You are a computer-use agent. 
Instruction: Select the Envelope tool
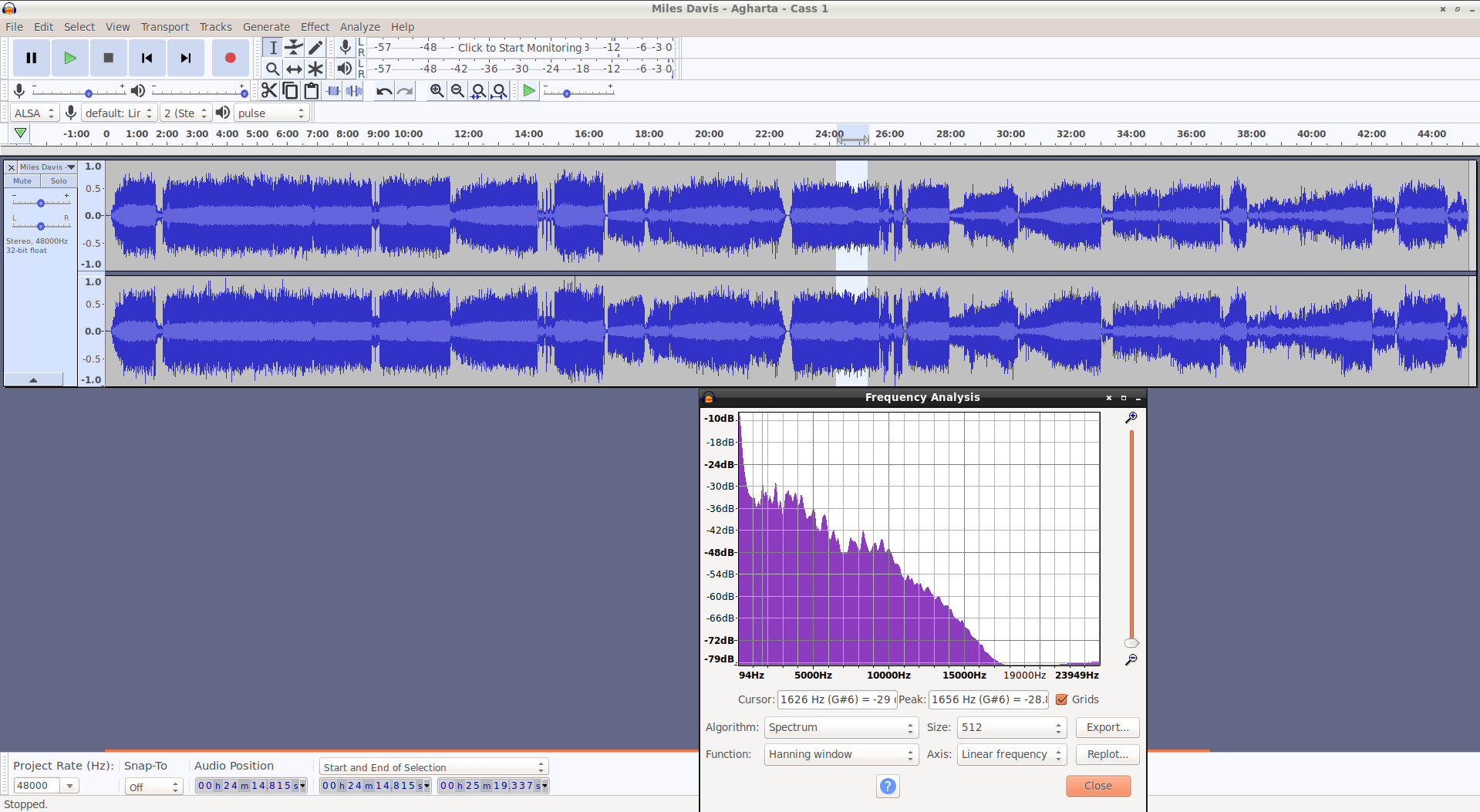[x=294, y=48]
